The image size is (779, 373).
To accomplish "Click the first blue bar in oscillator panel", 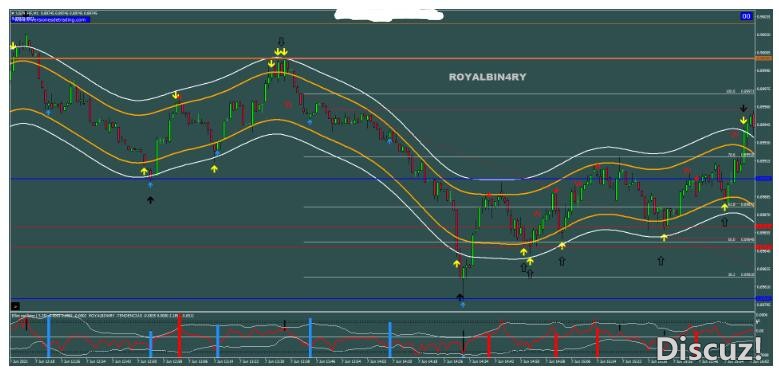I will [49, 337].
